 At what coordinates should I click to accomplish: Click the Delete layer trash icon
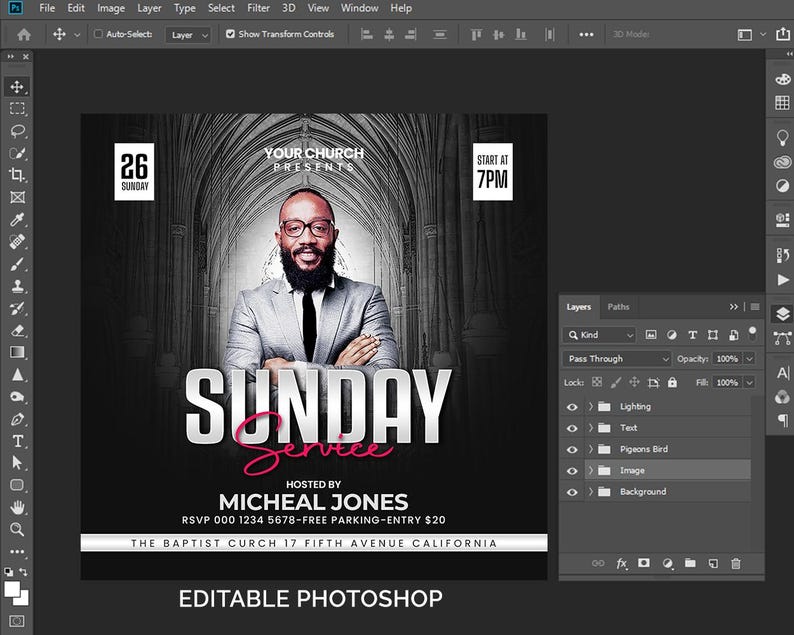click(x=736, y=563)
